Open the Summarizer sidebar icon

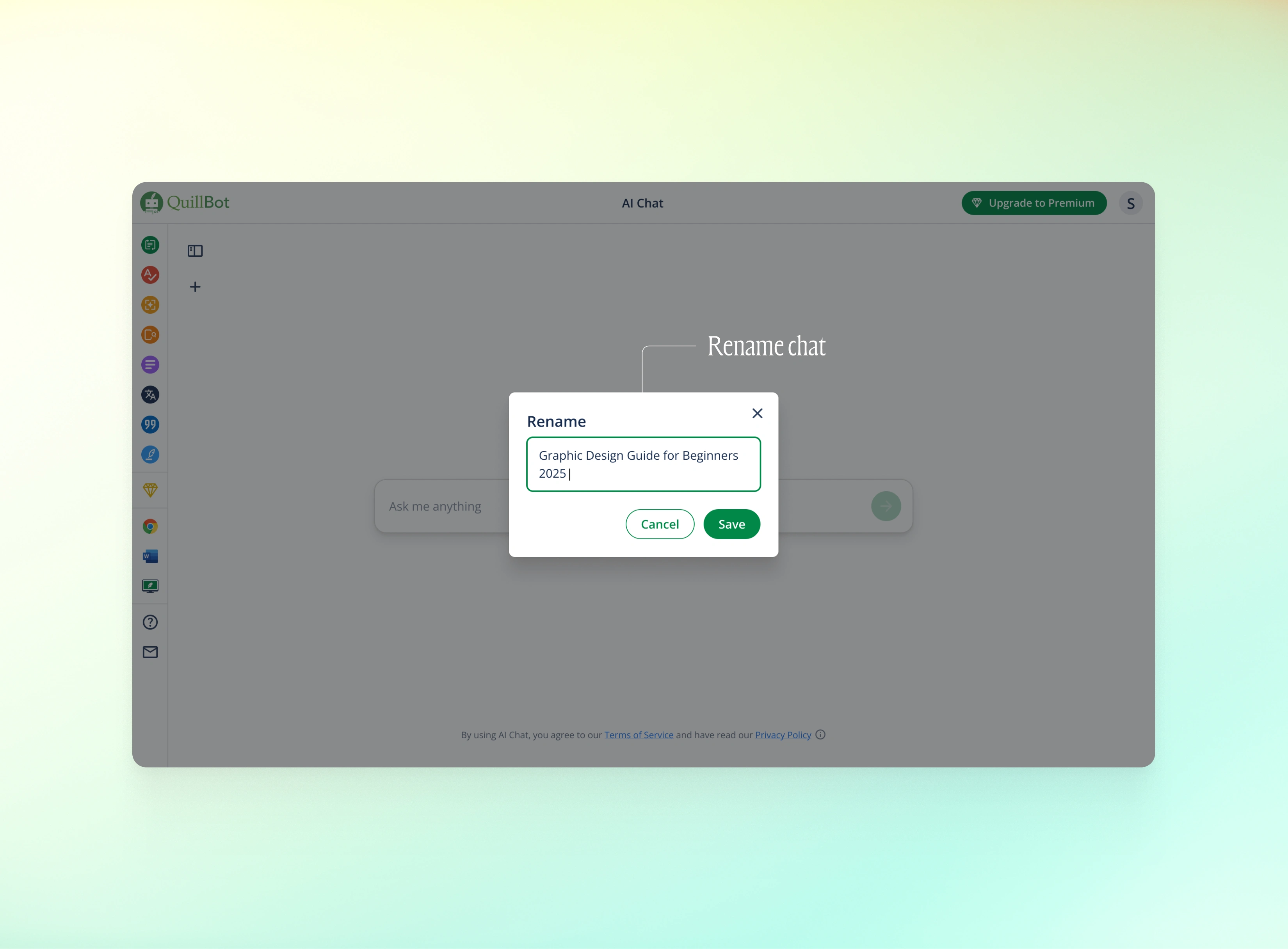pyautogui.click(x=150, y=365)
